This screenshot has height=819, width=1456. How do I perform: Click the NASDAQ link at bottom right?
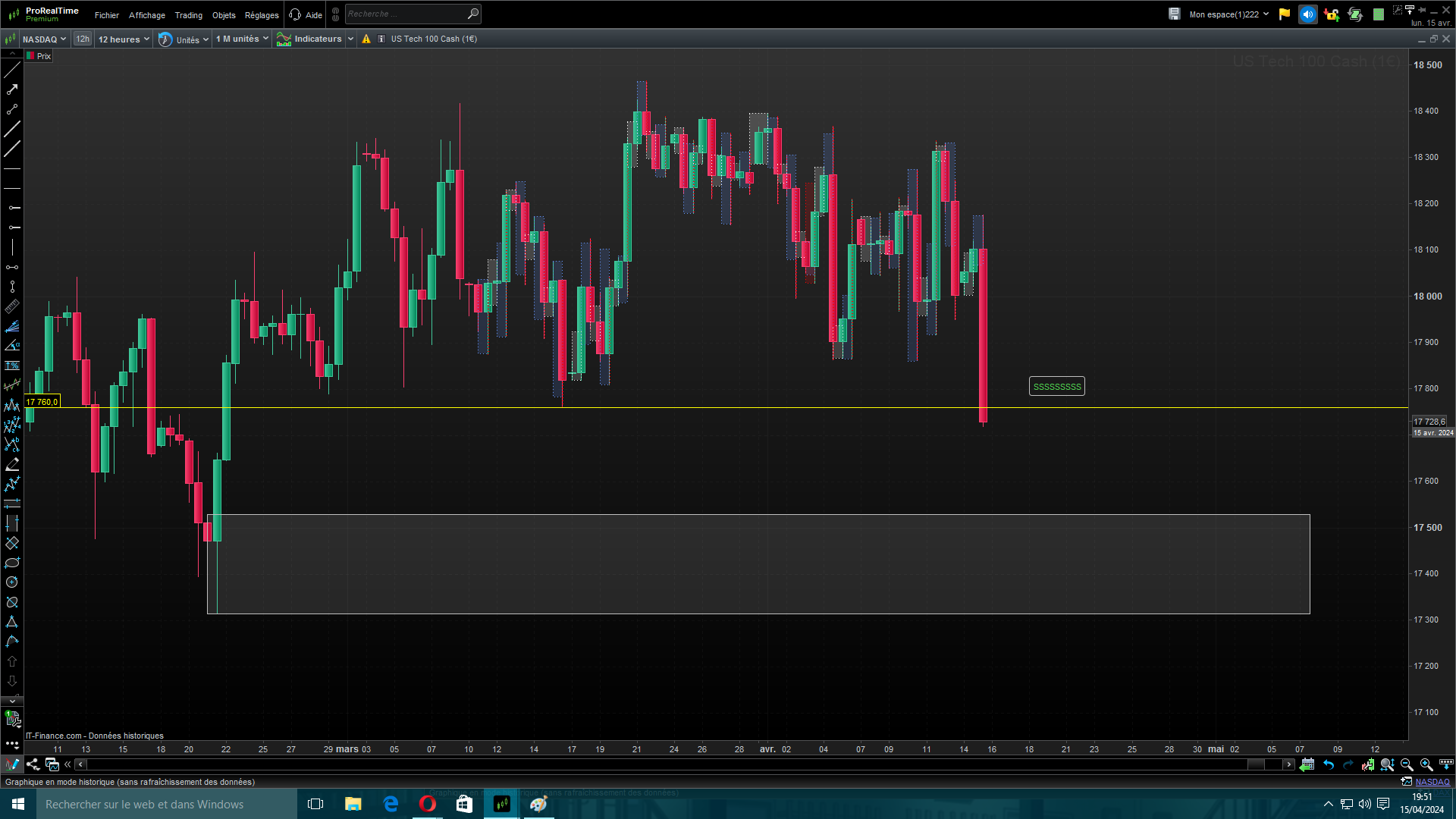(1432, 782)
